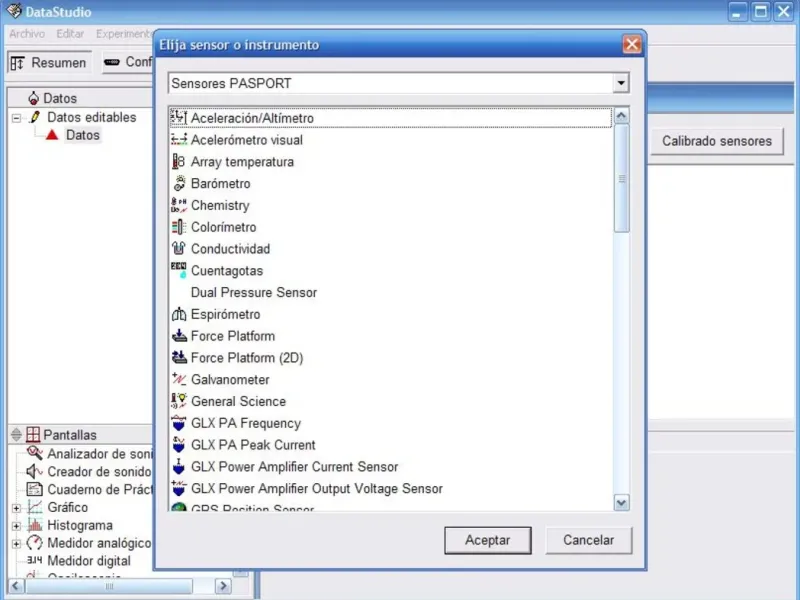Select the Force Platform list icon
Image resolution: width=800 pixels, height=600 pixels.
click(x=179, y=336)
